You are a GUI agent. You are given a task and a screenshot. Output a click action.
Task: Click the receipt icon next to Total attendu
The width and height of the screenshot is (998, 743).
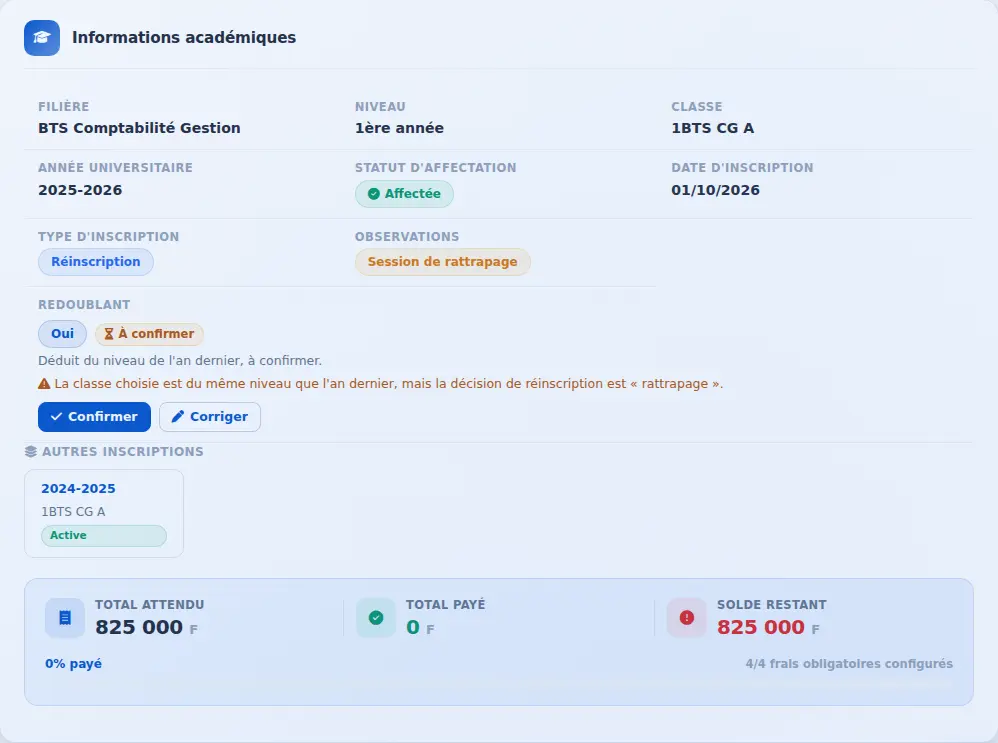click(65, 618)
